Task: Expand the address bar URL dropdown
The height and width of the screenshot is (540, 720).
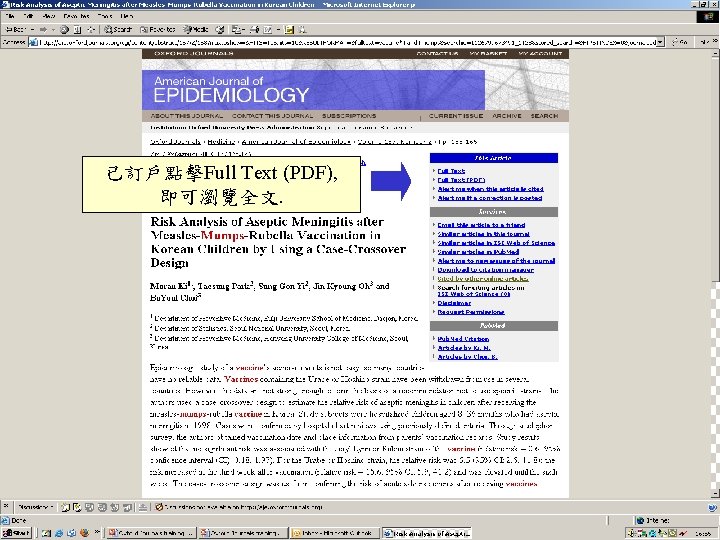Action: click(660, 42)
